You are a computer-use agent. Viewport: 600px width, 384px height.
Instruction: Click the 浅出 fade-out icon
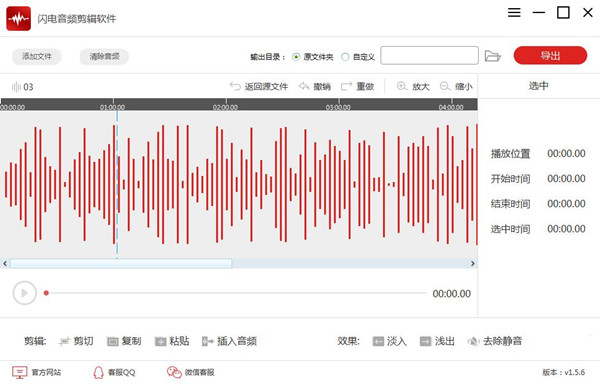(426, 341)
